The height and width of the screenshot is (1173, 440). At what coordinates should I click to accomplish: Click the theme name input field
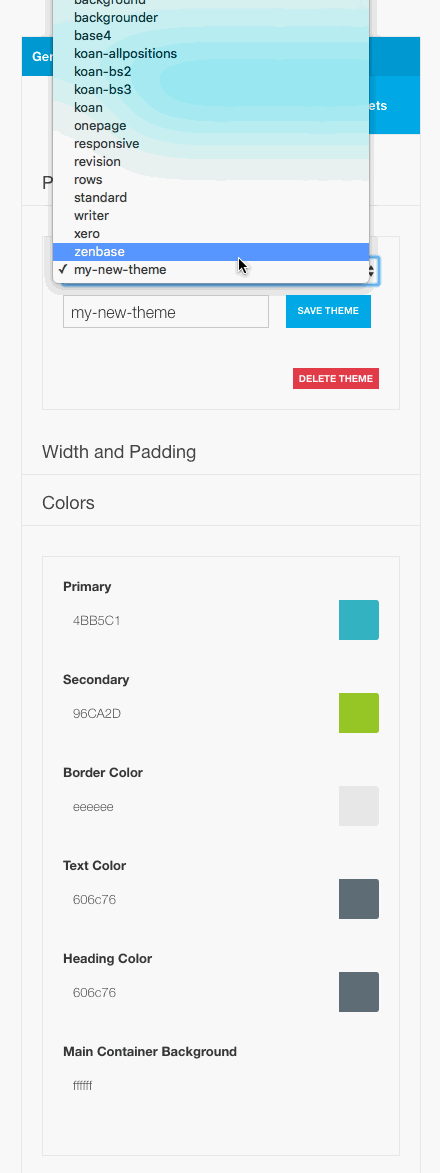(x=165, y=312)
